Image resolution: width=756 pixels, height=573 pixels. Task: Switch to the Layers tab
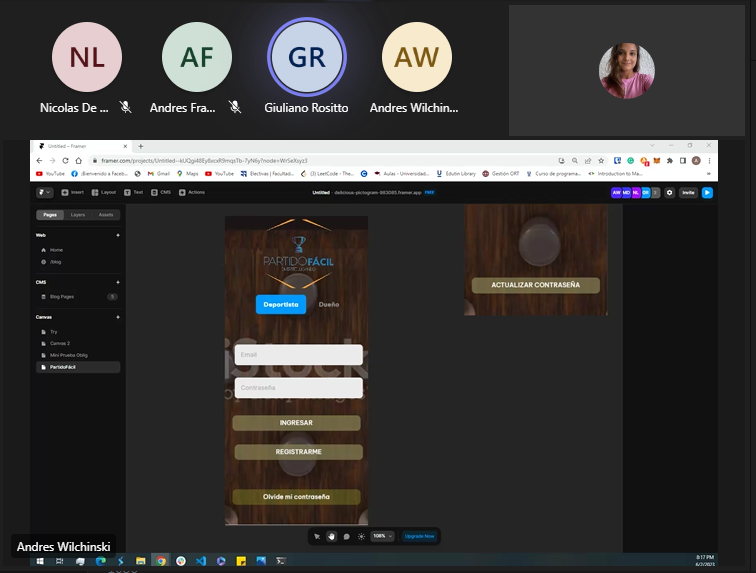[78, 215]
